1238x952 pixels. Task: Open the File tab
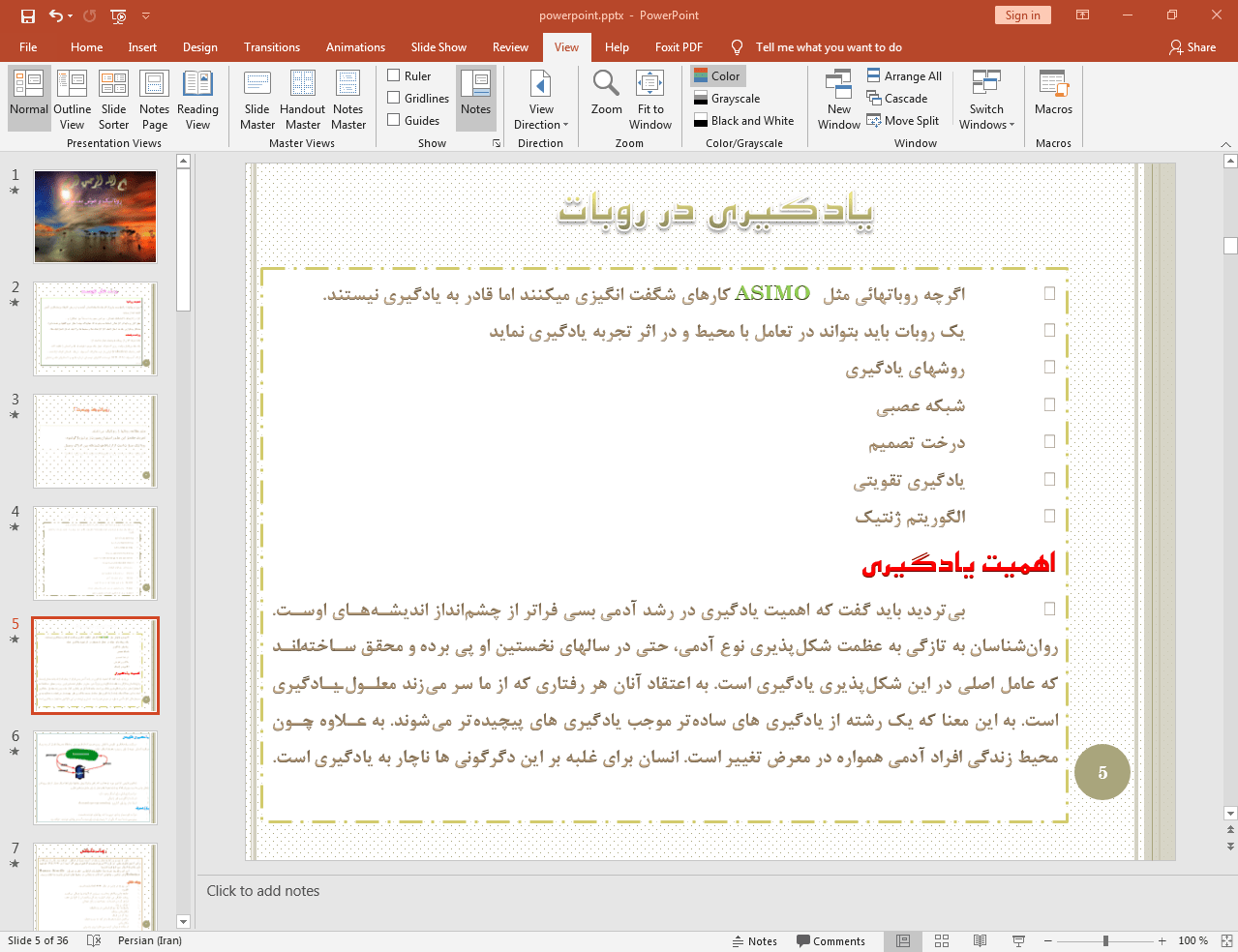[x=28, y=46]
